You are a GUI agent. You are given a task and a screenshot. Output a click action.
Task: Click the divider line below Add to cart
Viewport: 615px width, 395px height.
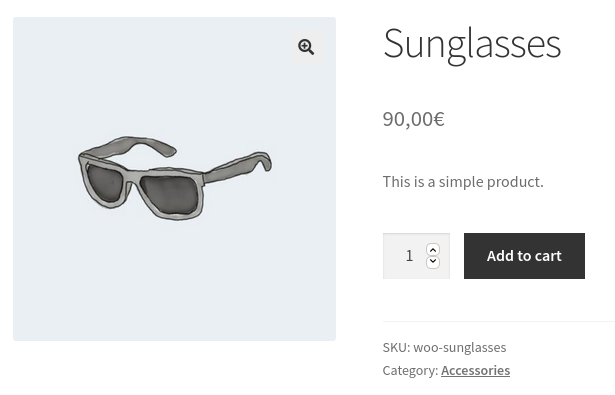pos(499,321)
